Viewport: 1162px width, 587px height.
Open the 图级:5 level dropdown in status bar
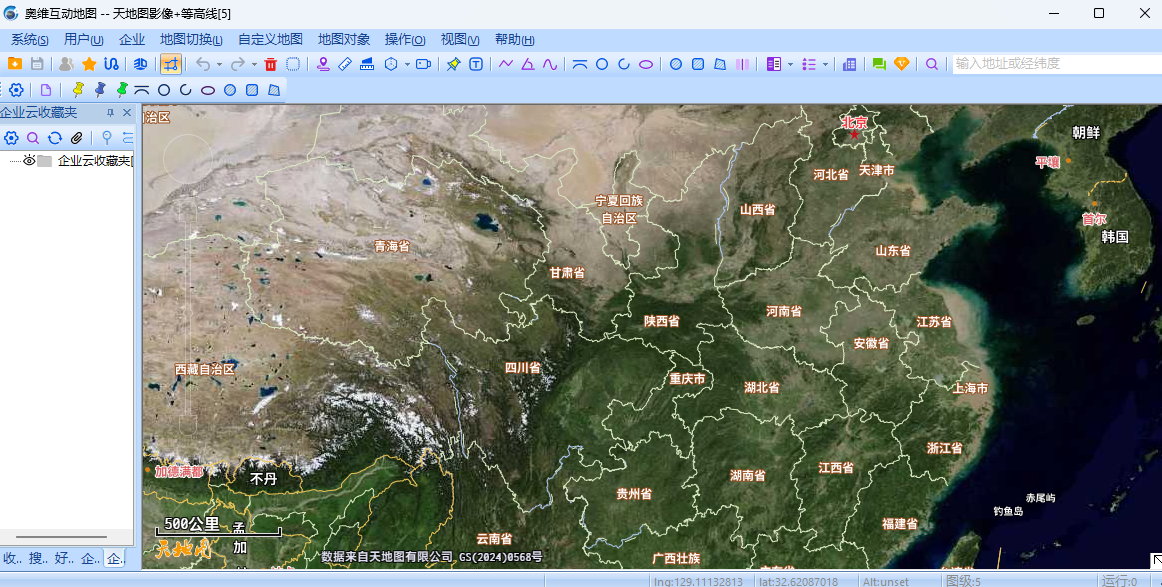click(963, 579)
